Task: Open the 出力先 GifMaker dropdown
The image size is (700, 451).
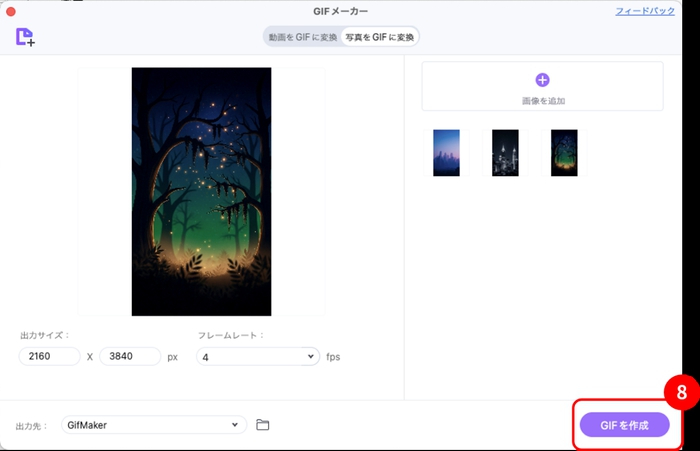Action: point(153,425)
